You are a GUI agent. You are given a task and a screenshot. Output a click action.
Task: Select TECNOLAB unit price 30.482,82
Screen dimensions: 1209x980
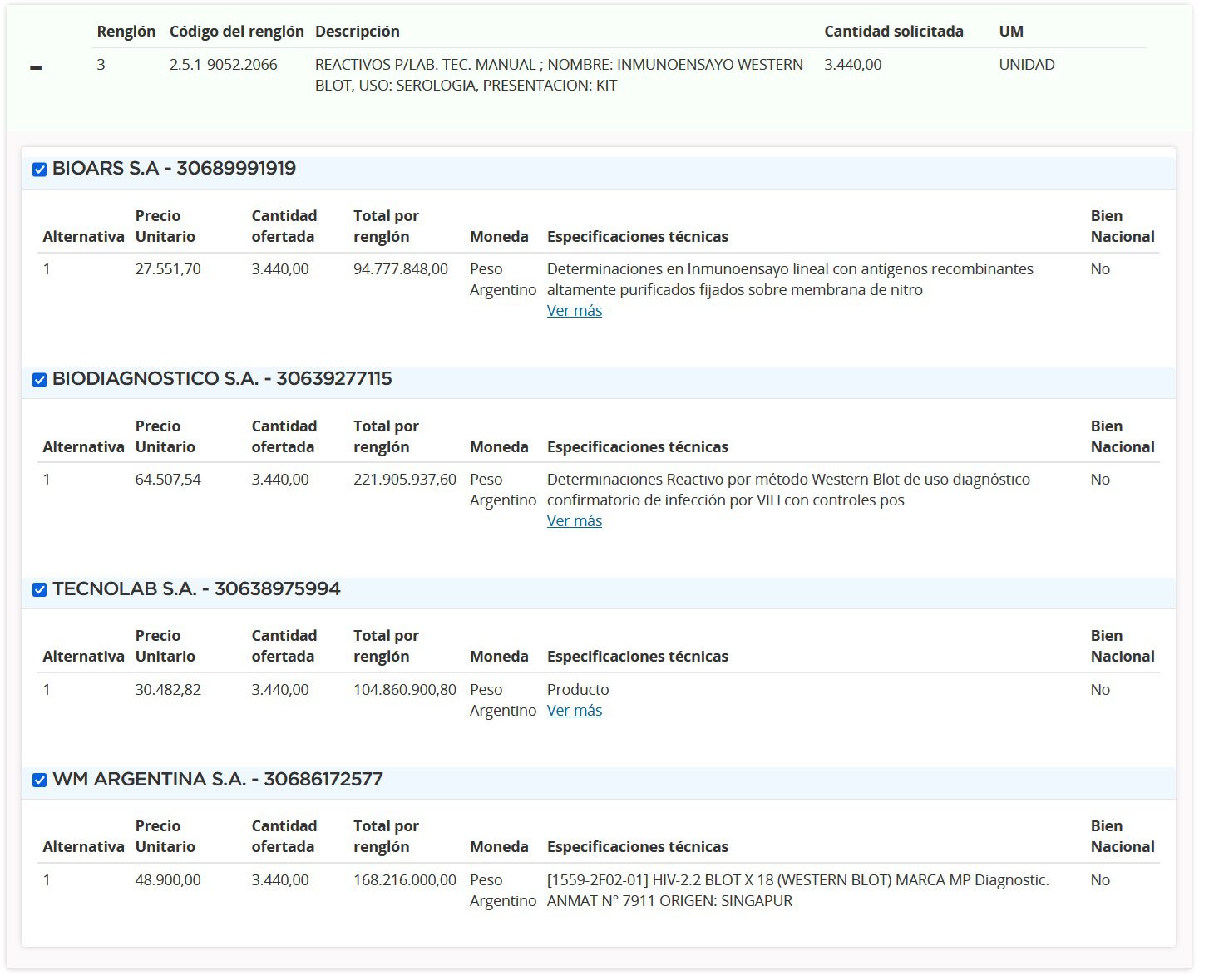(x=168, y=690)
